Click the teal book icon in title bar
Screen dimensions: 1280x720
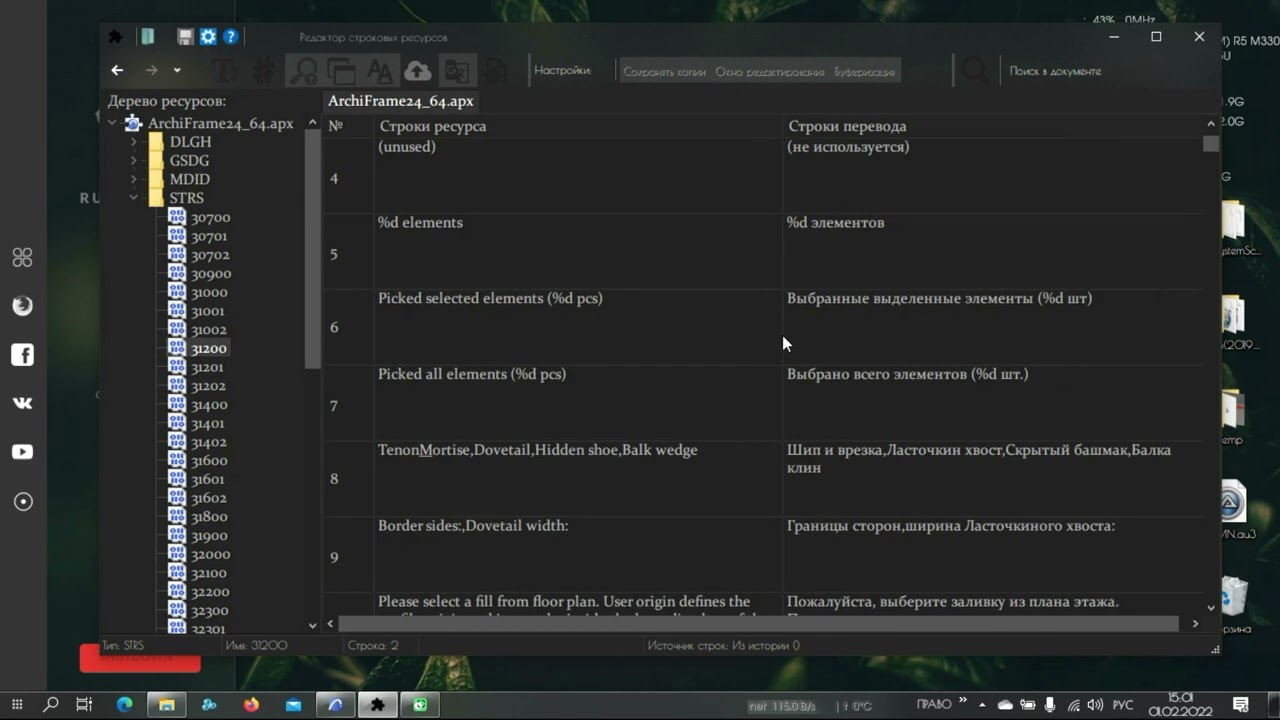148,37
